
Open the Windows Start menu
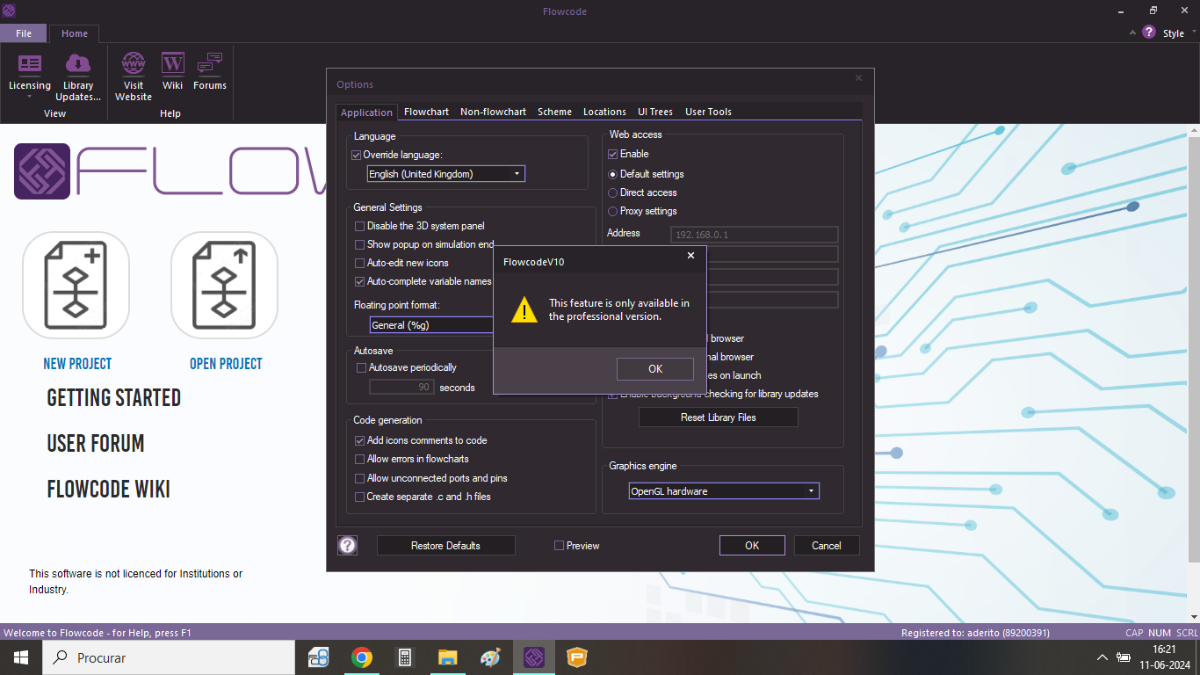pos(20,657)
